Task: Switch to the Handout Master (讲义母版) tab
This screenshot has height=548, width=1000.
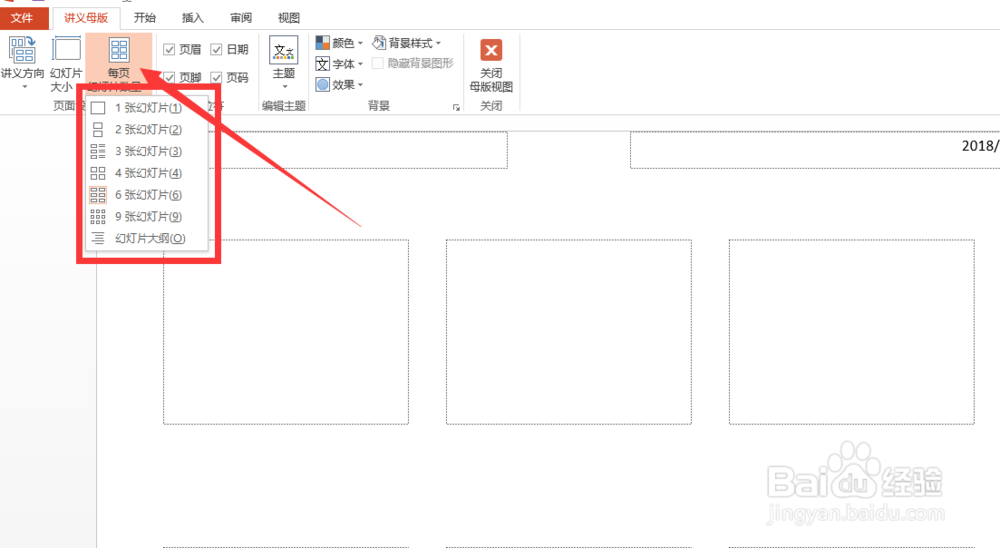Action: (86, 18)
